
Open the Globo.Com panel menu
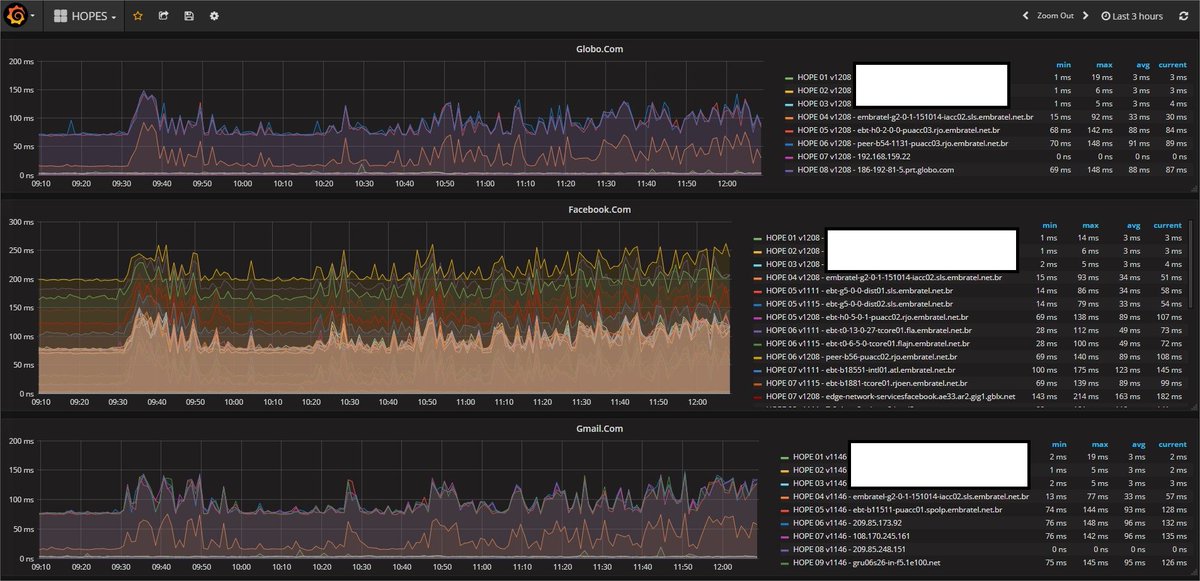coord(598,48)
